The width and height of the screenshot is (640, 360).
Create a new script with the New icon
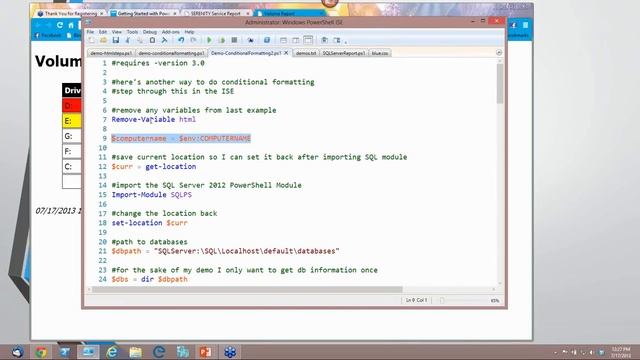pos(91,40)
